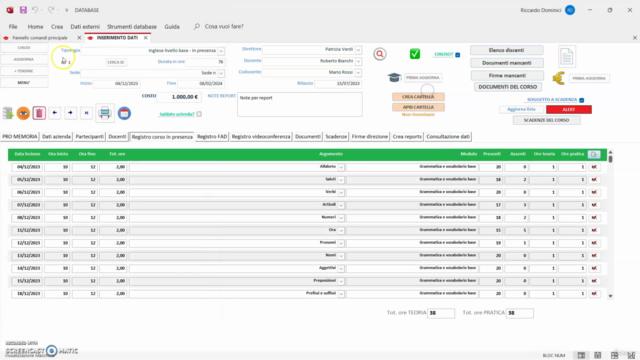Click the Elenco discenti button

point(507,50)
